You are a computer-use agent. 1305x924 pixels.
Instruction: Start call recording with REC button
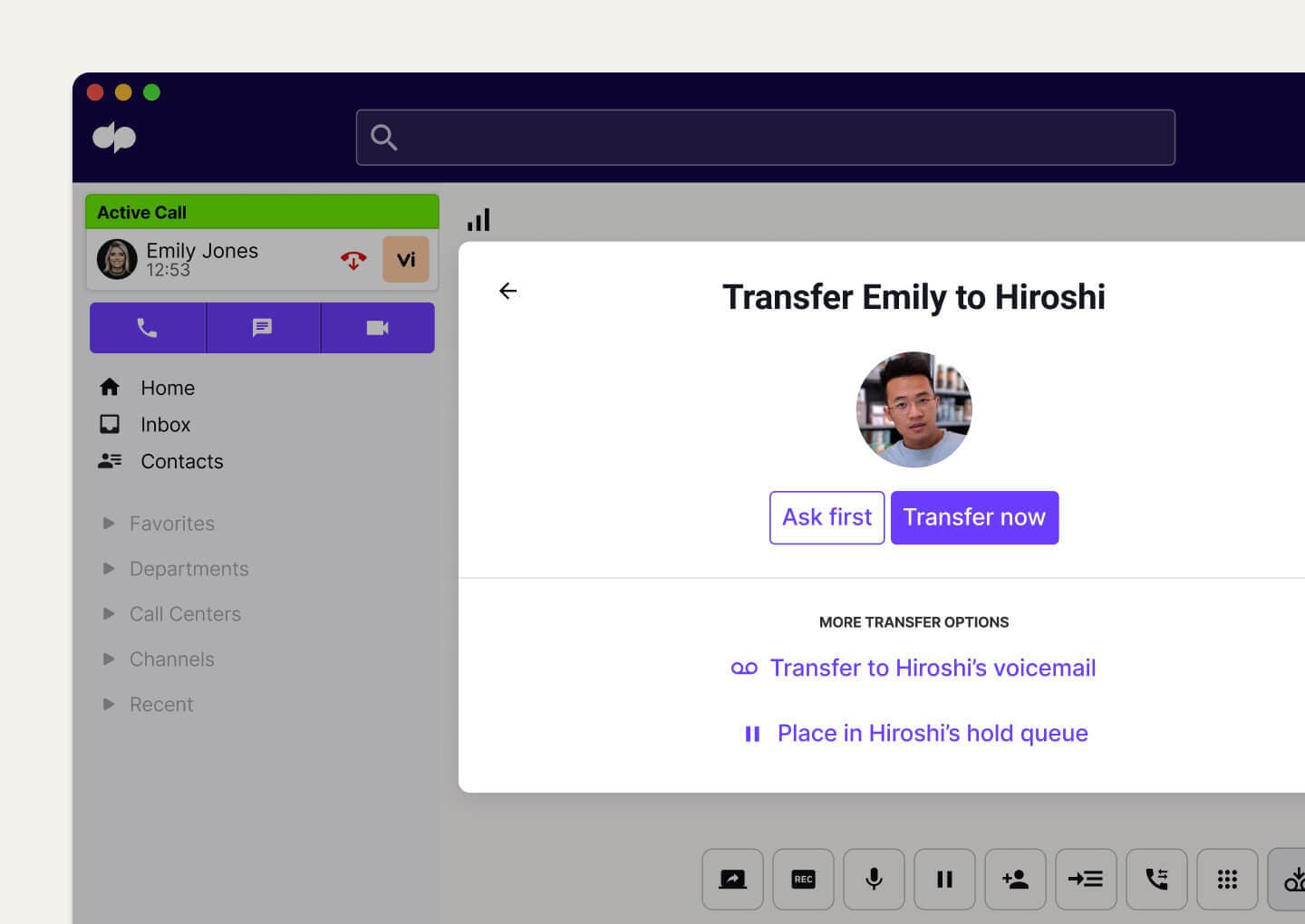[x=803, y=879]
